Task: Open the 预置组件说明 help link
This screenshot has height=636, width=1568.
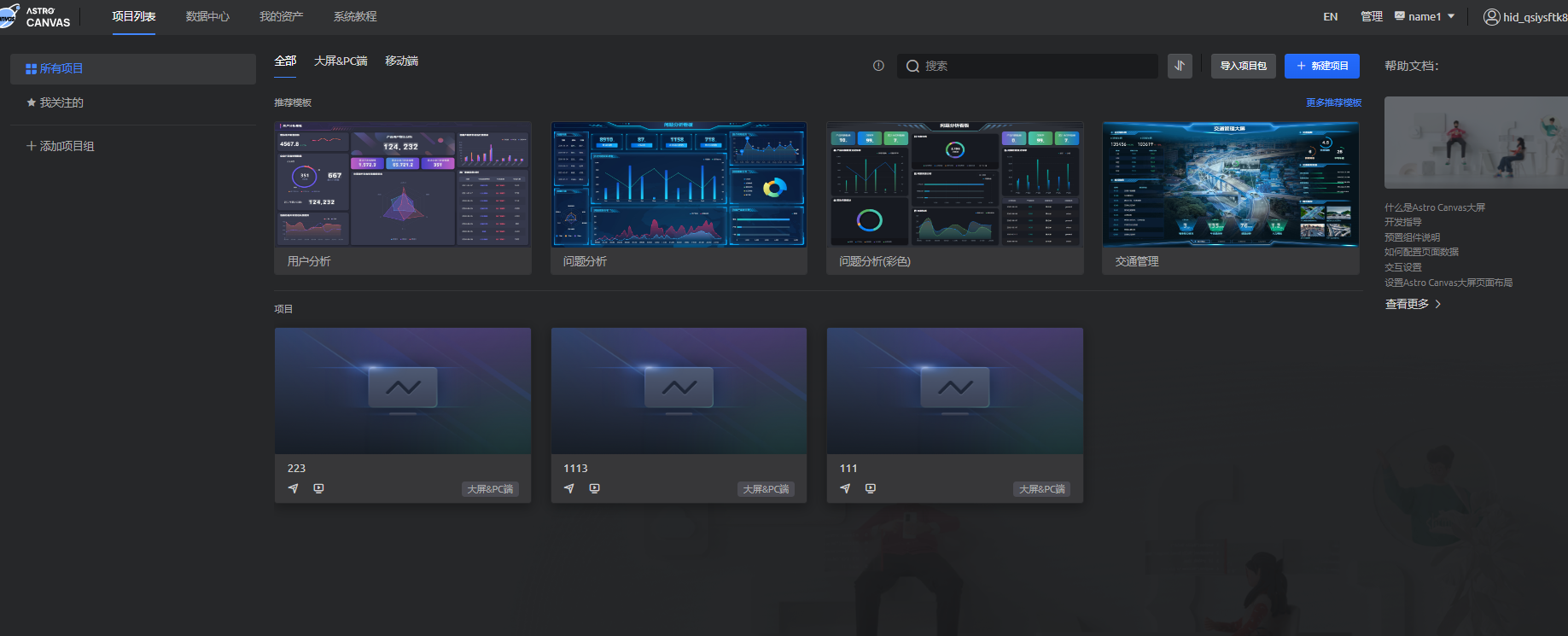Action: (x=1413, y=237)
